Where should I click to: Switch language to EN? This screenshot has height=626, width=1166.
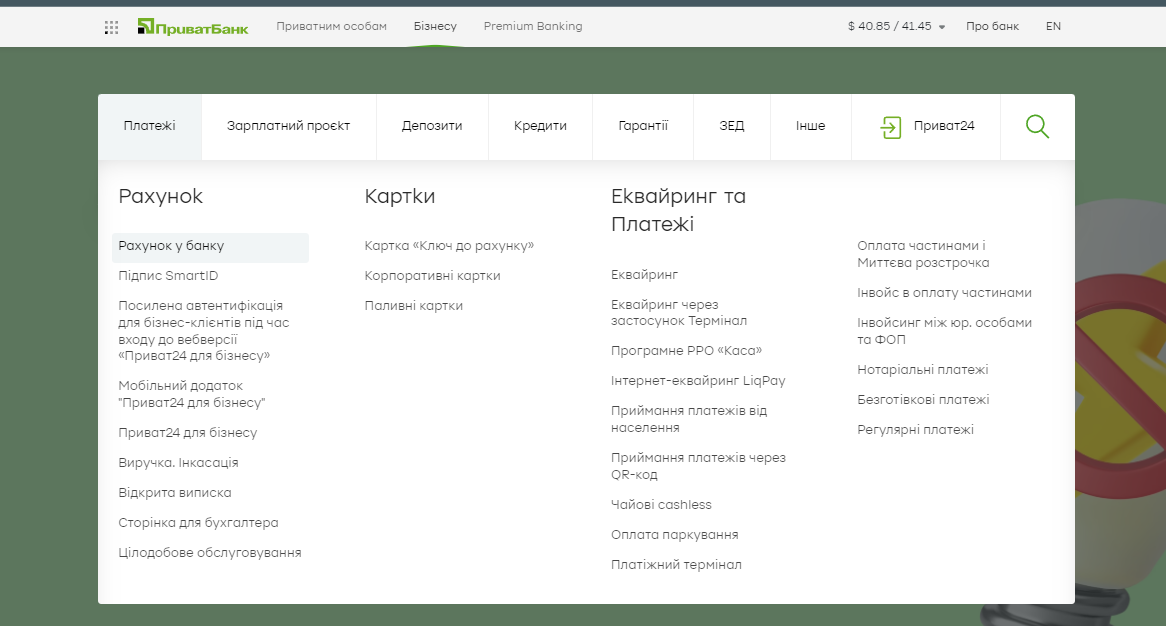tap(1053, 26)
